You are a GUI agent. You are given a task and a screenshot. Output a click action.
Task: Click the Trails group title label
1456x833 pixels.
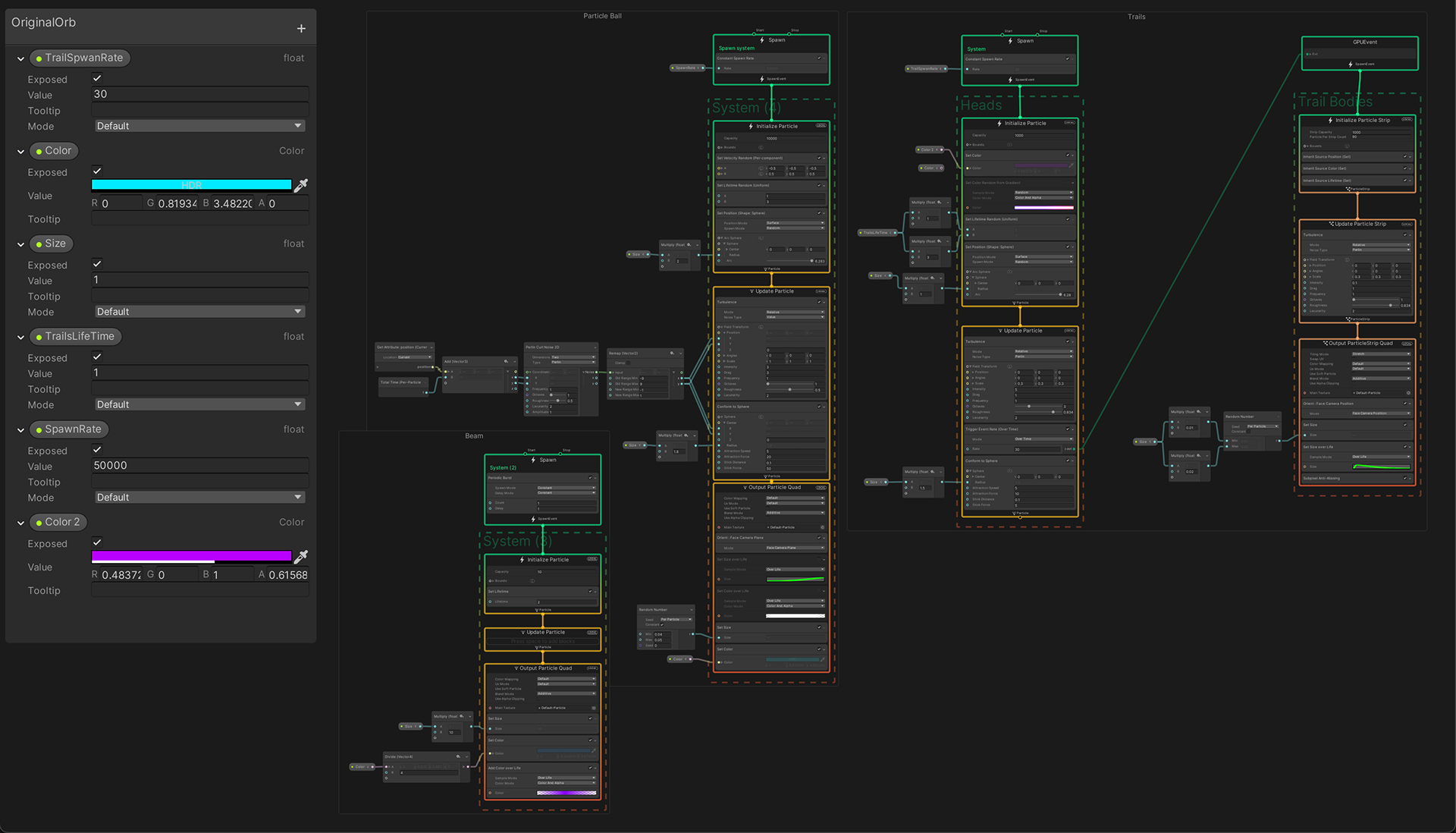click(x=1136, y=17)
